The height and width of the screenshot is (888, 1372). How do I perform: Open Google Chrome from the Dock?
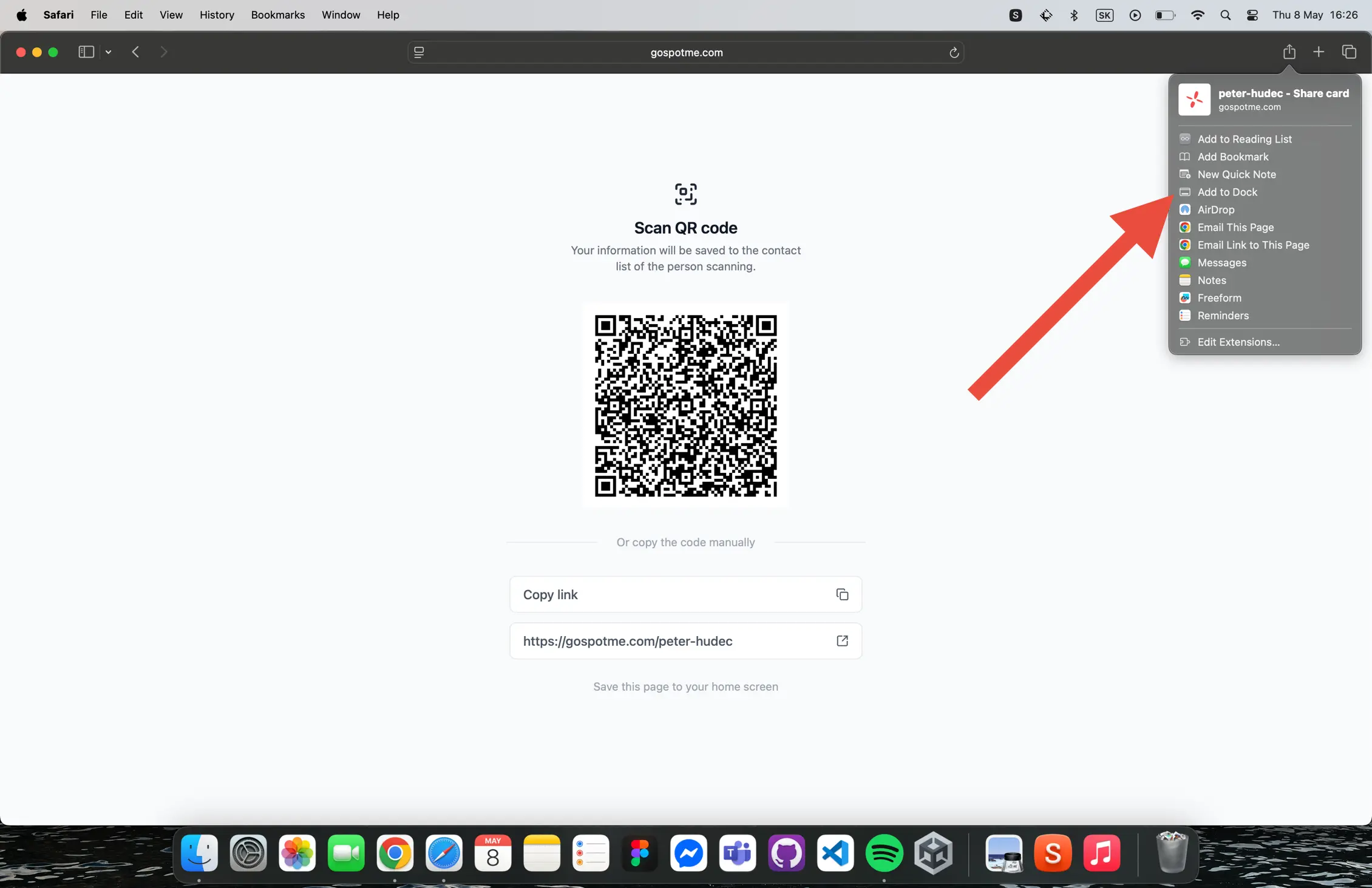(395, 853)
